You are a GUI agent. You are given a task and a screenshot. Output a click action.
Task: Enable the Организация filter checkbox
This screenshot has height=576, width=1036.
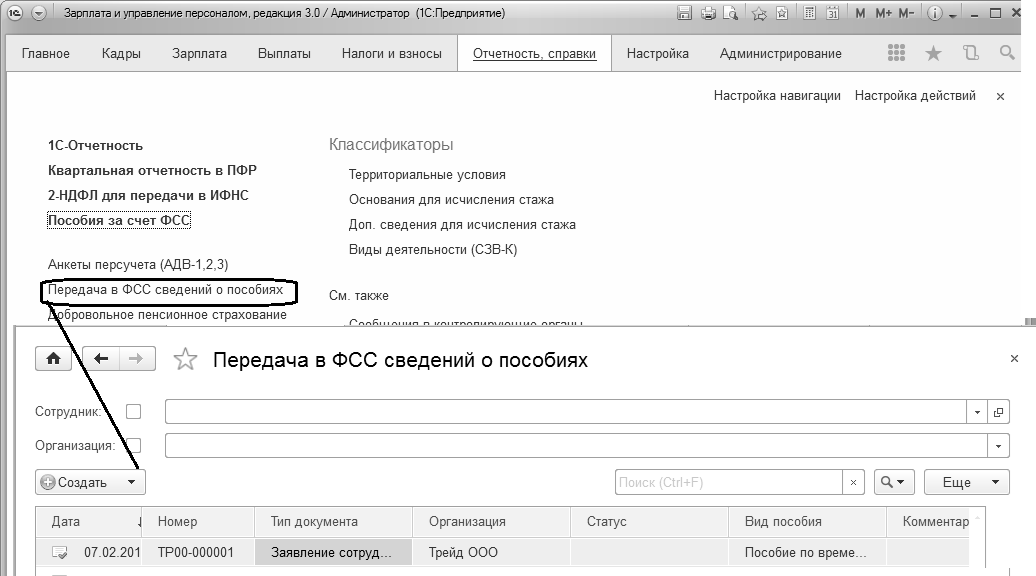coord(133,445)
